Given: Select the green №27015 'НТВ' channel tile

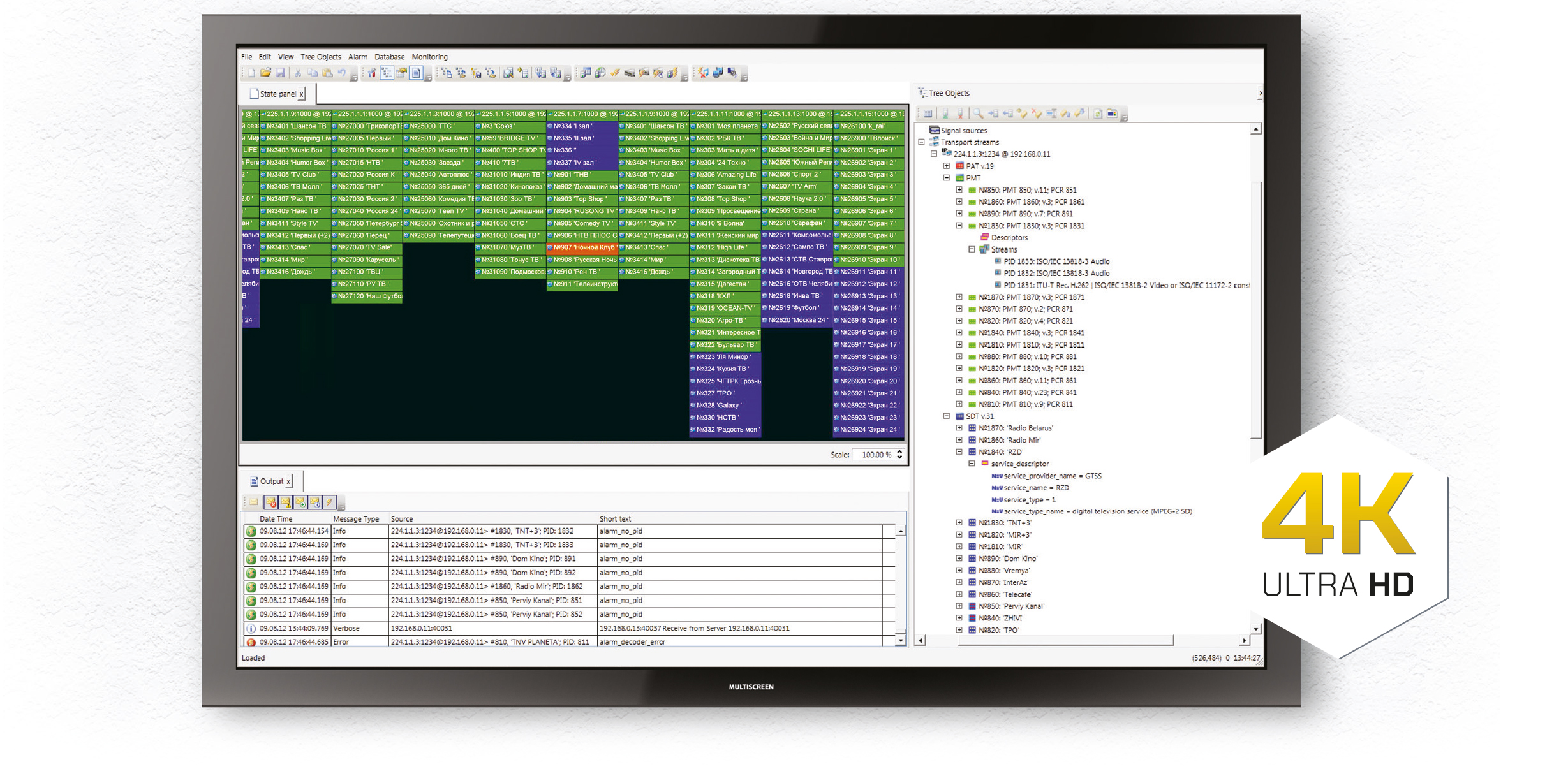Looking at the screenshot, I should 367,163.
